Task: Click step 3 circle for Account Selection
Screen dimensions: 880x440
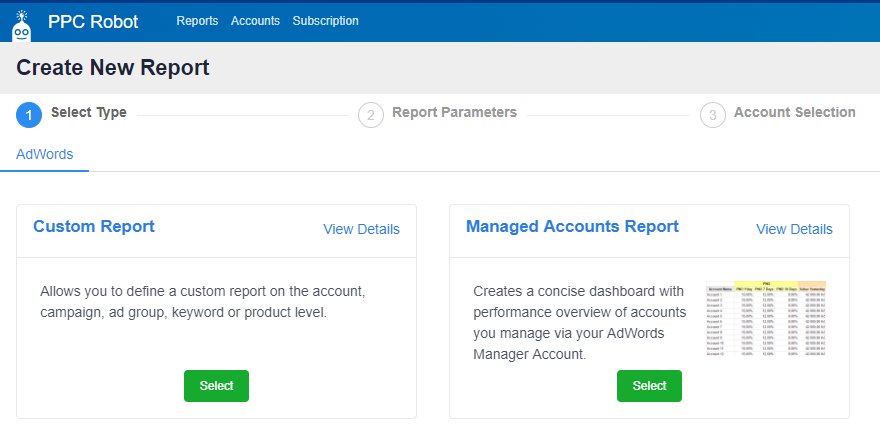Action: click(x=713, y=116)
